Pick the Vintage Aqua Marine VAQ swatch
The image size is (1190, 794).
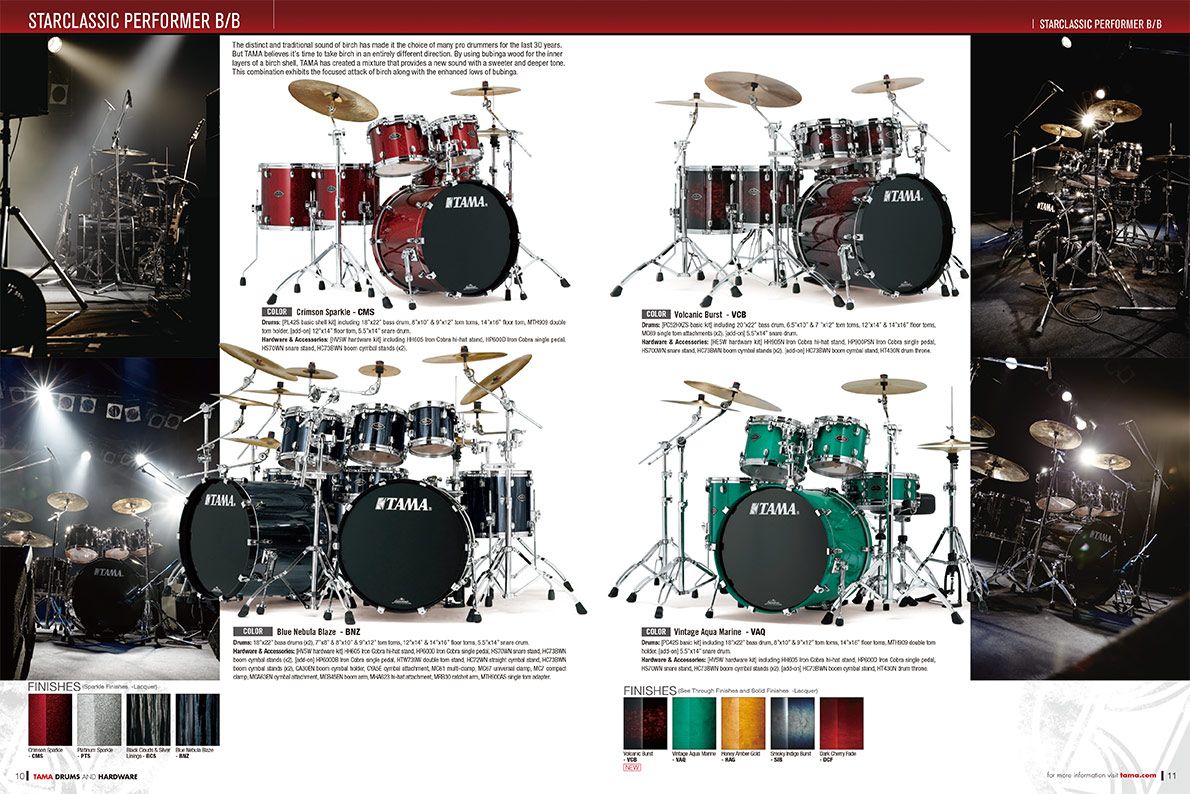click(x=694, y=723)
